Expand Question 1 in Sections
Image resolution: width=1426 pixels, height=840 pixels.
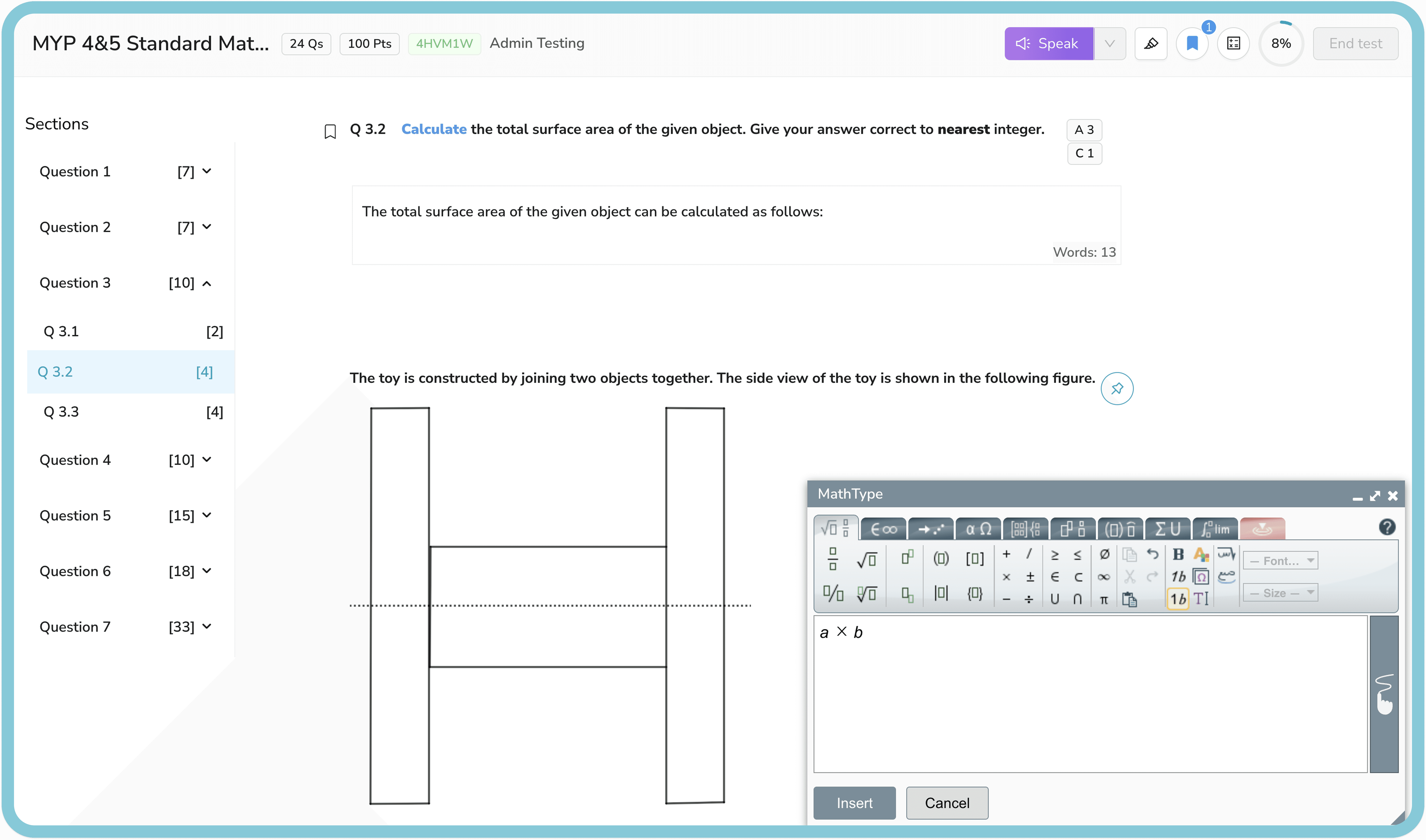(x=207, y=171)
